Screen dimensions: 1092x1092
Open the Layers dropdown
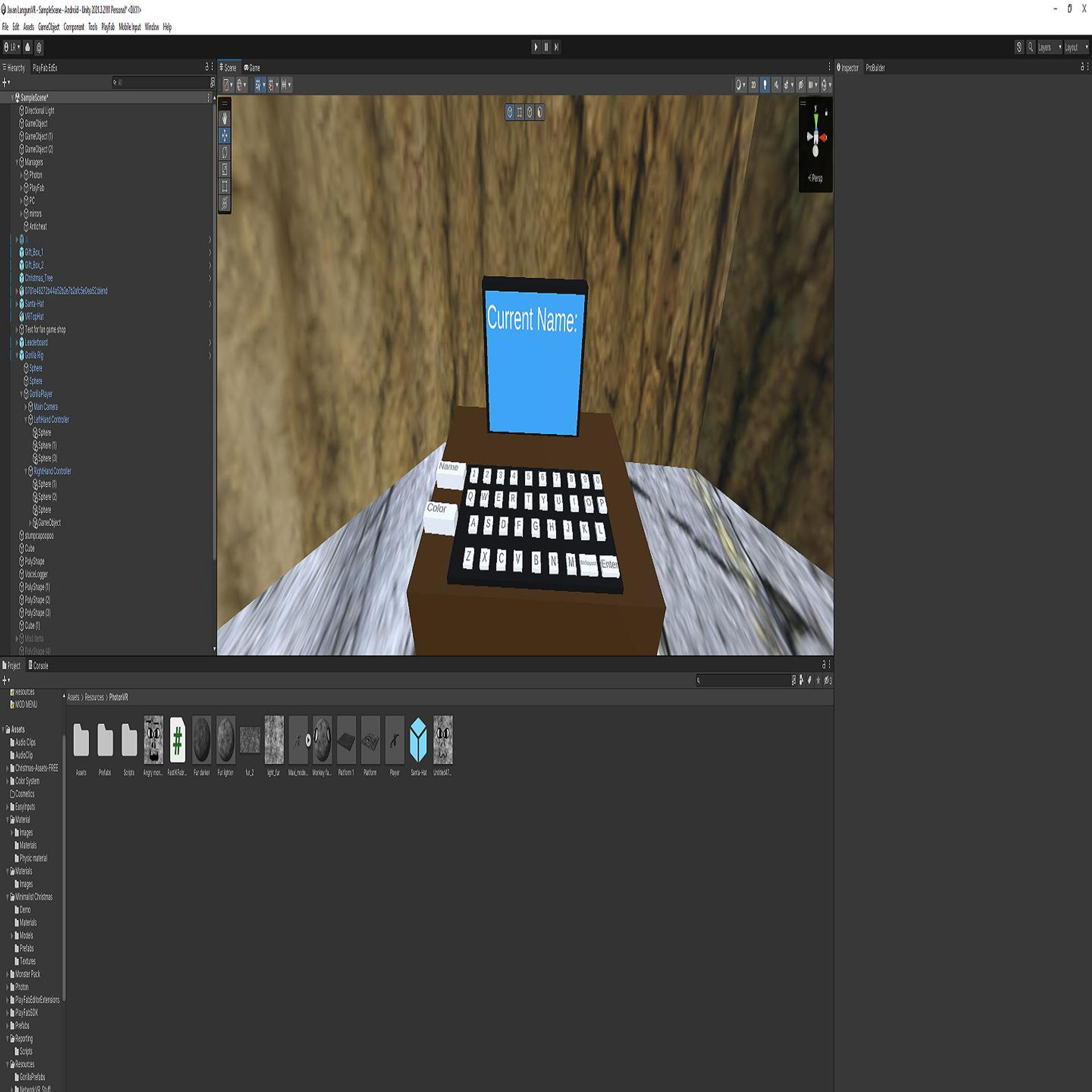pyautogui.click(x=1049, y=48)
